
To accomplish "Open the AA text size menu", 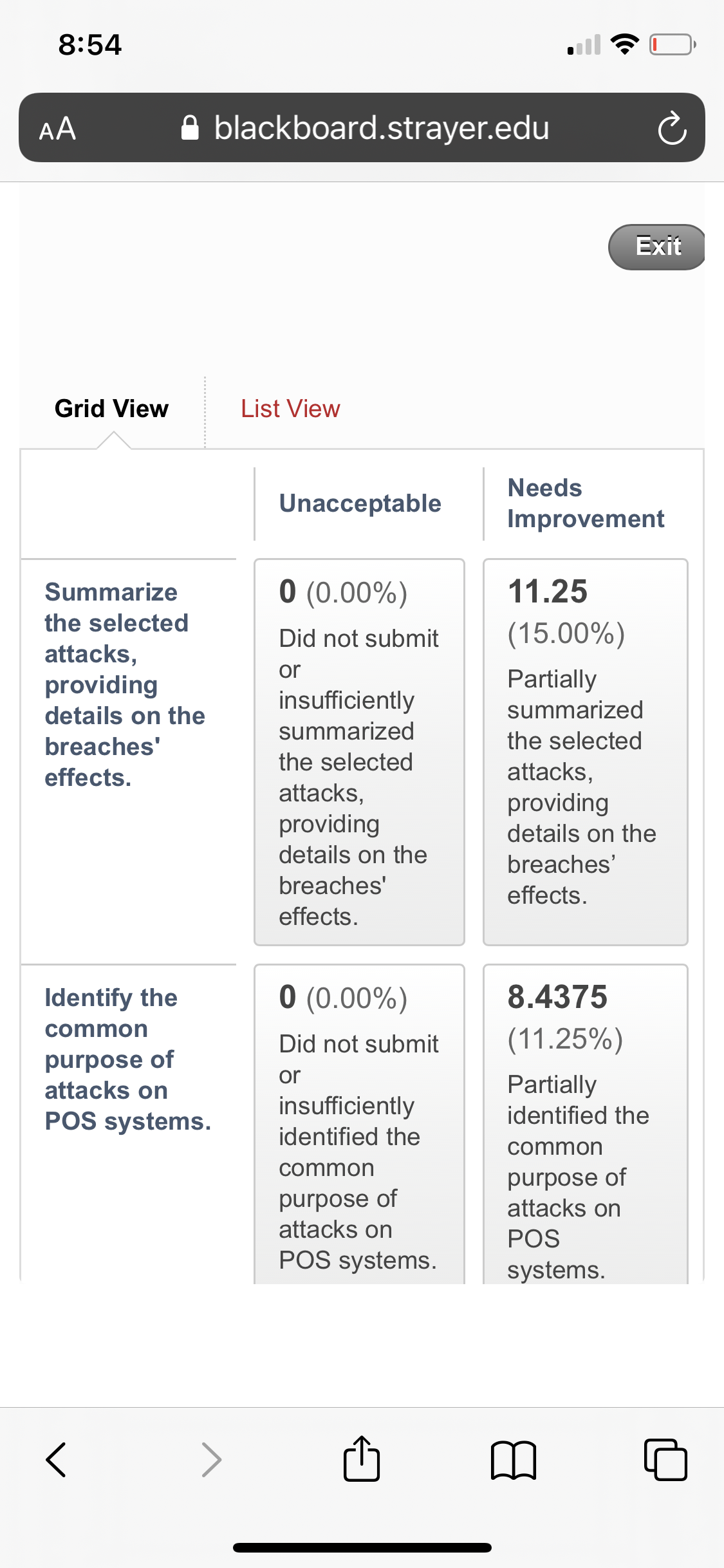I will [57, 129].
